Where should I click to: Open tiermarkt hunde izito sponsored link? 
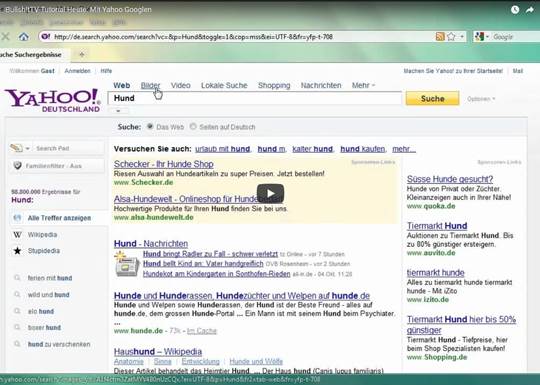click(436, 273)
